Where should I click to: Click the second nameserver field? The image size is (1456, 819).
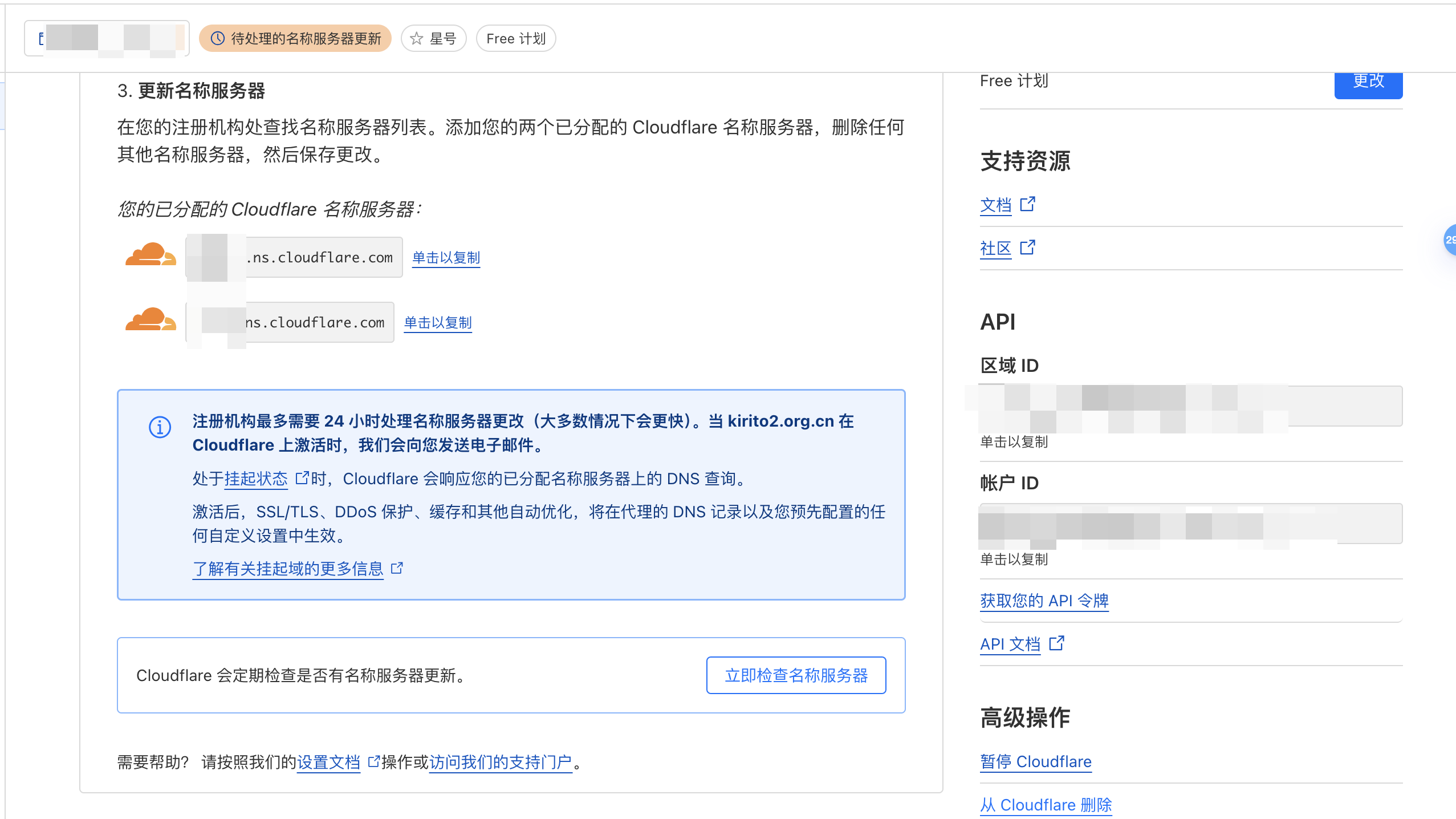point(290,322)
